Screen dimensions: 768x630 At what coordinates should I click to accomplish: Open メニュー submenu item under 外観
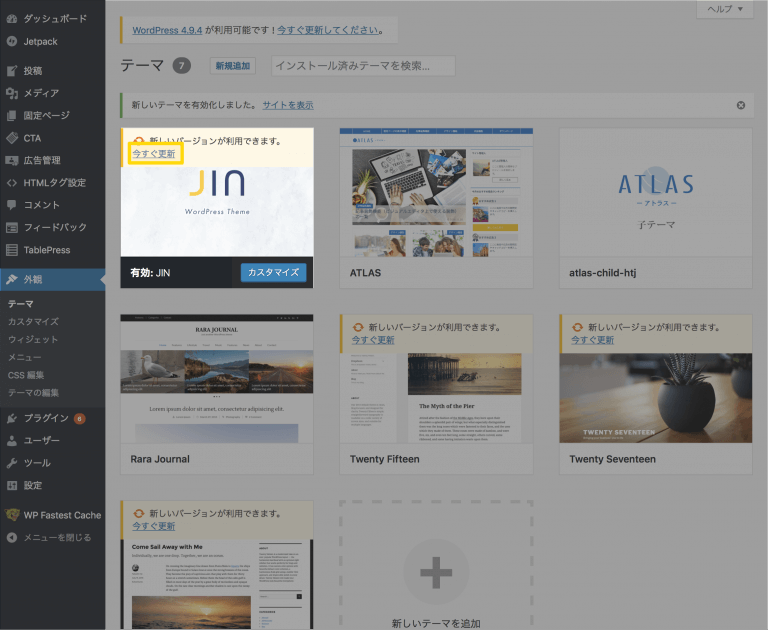[x=24, y=357]
